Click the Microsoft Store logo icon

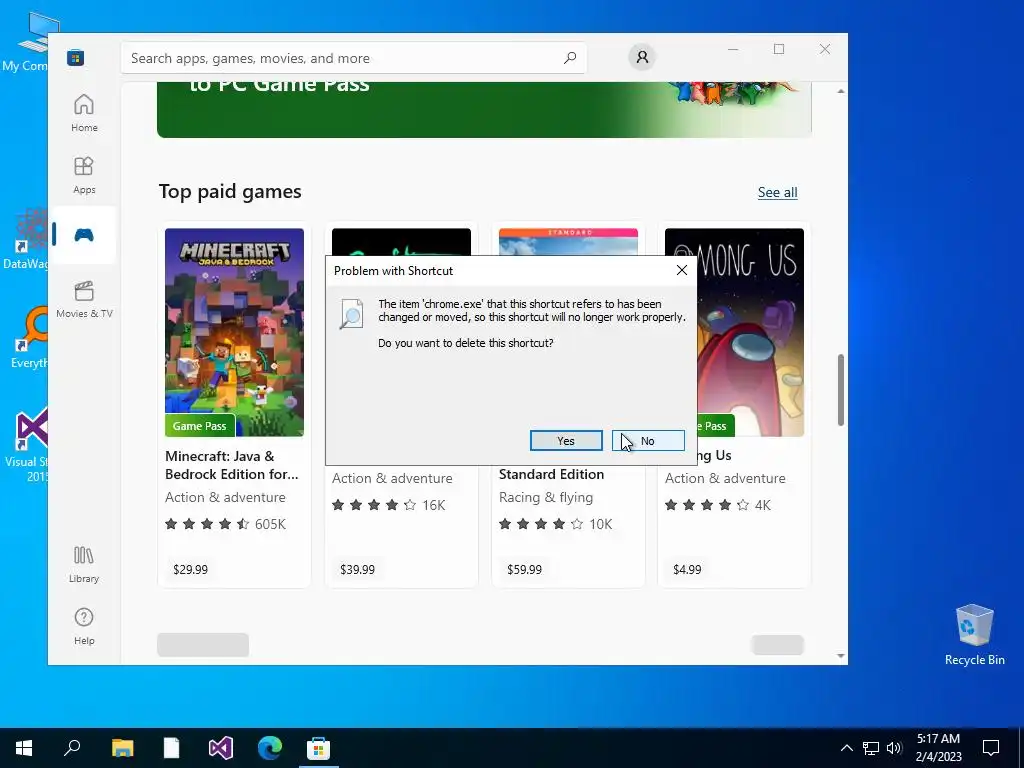(x=76, y=58)
